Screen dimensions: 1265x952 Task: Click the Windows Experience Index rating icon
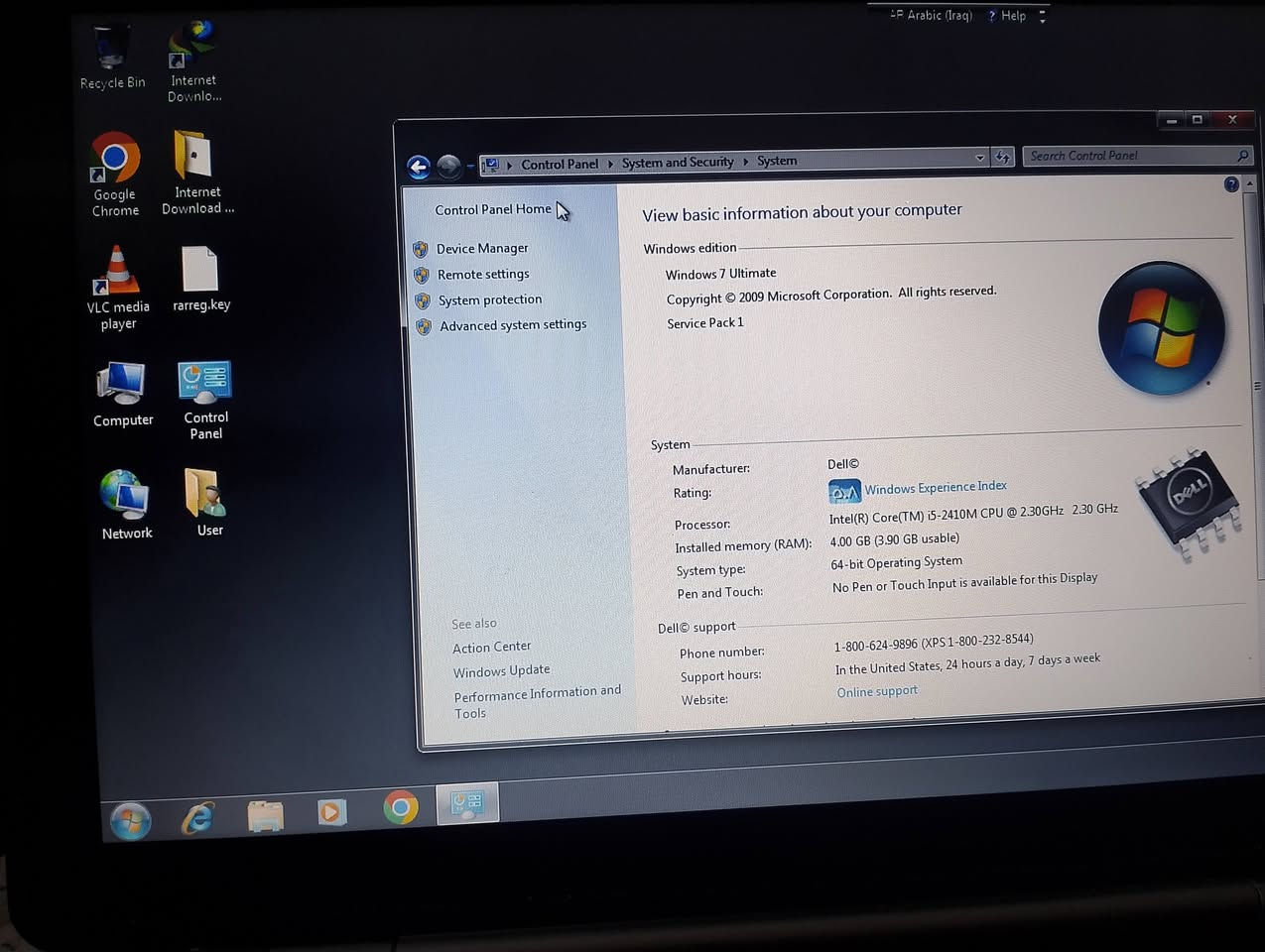click(x=844, y=491)
